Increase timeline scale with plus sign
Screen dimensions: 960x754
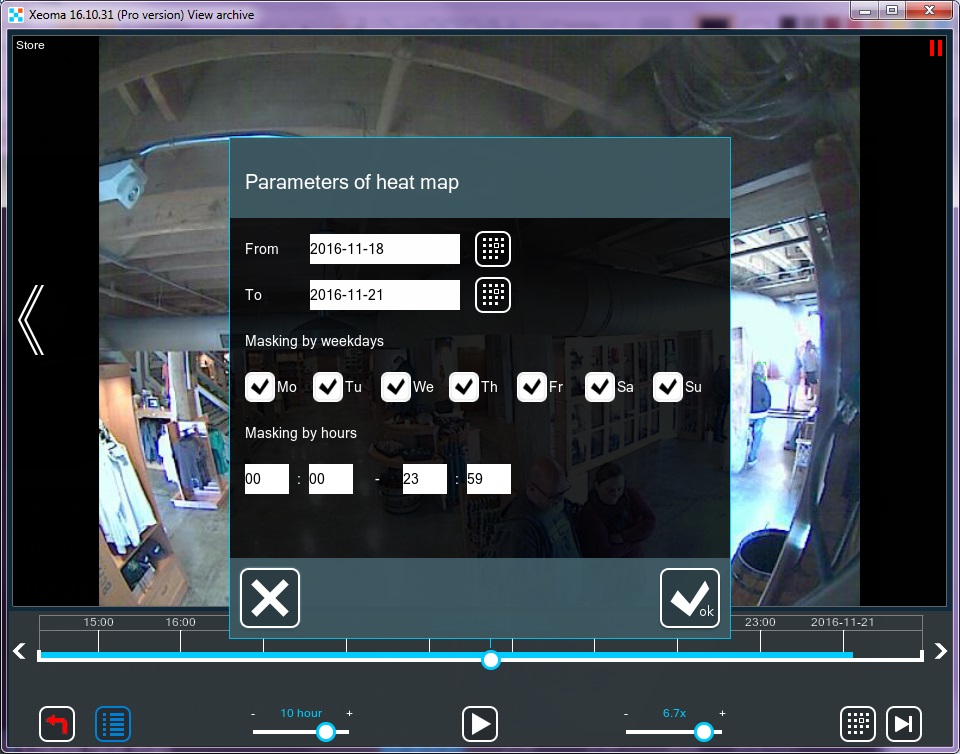(x=350, y=714)
